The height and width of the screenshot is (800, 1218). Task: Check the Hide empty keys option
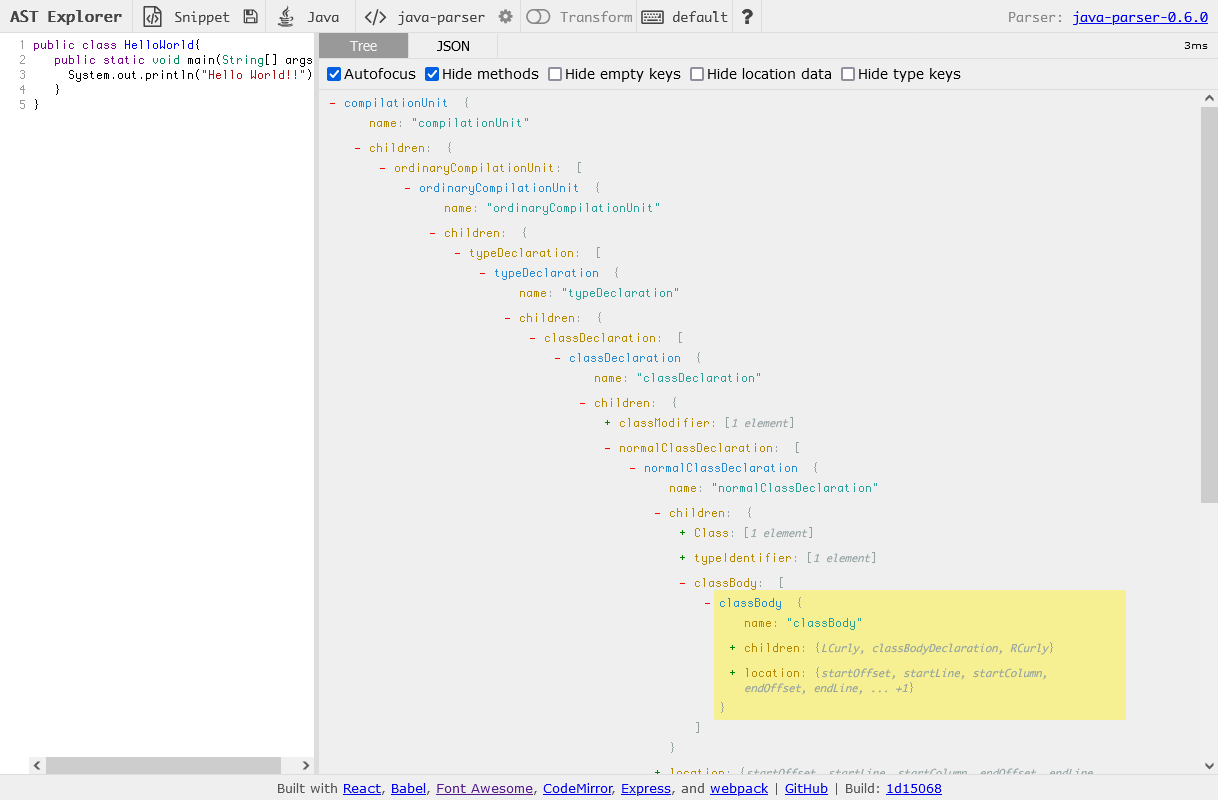point(555,74)
